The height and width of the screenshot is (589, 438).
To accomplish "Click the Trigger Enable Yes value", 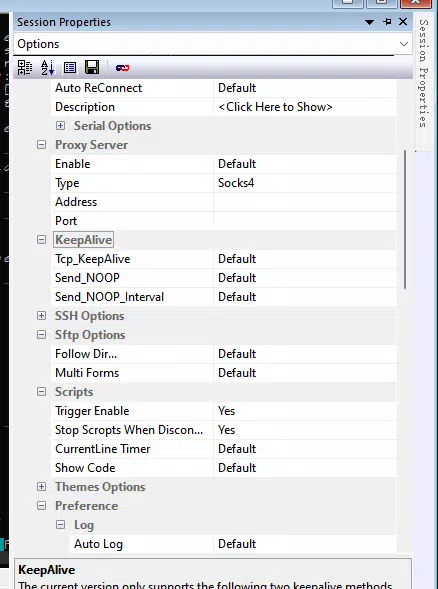I will [305, 411].
